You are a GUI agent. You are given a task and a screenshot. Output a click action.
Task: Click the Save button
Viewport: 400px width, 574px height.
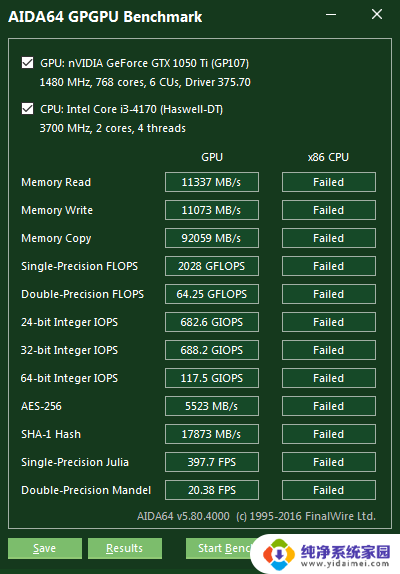pos(45,548)
